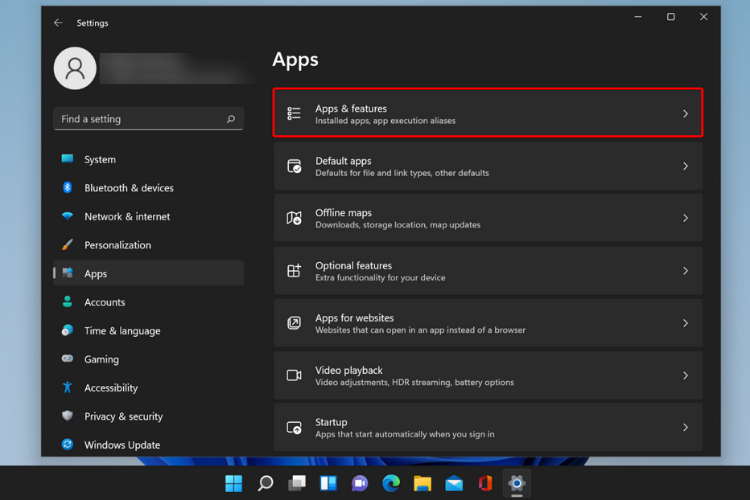Go to Network & internet settings
The height and width of the screenshot is (500, 750).
[127, 216]
